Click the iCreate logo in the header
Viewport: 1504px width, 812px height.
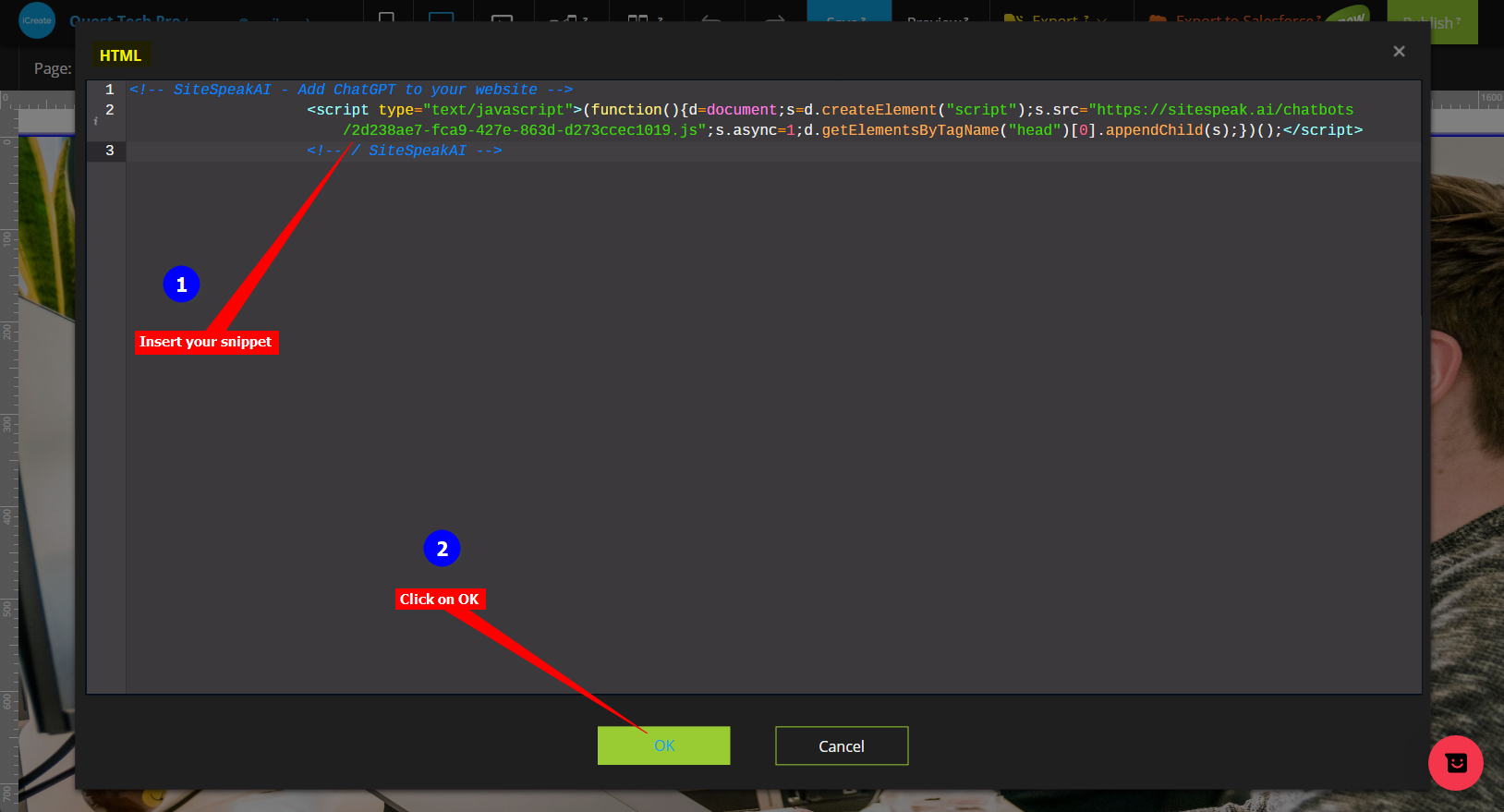(37, 19)
